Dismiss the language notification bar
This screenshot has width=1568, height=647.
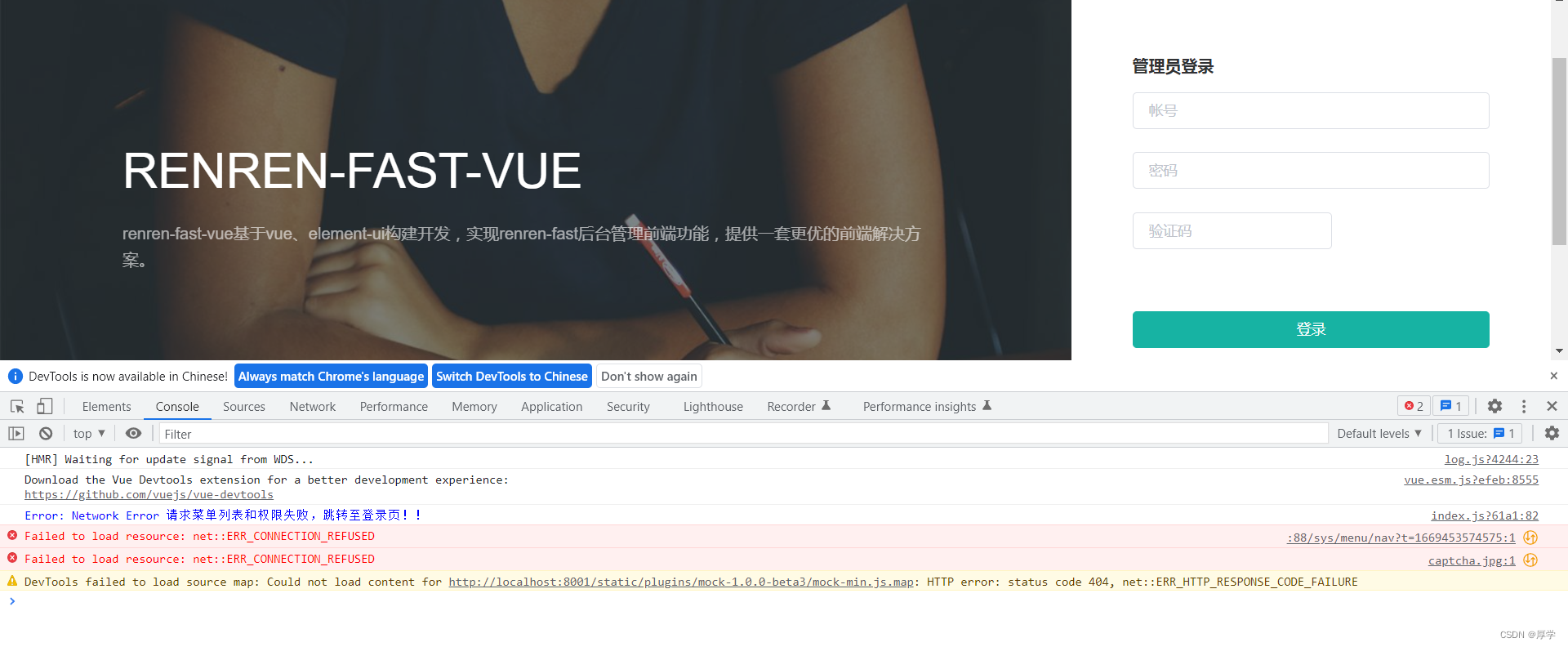pos(1553,376)
